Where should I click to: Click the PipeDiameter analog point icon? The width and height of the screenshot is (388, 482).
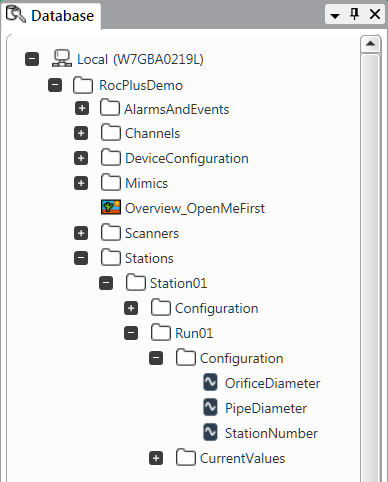click(210, 407)
